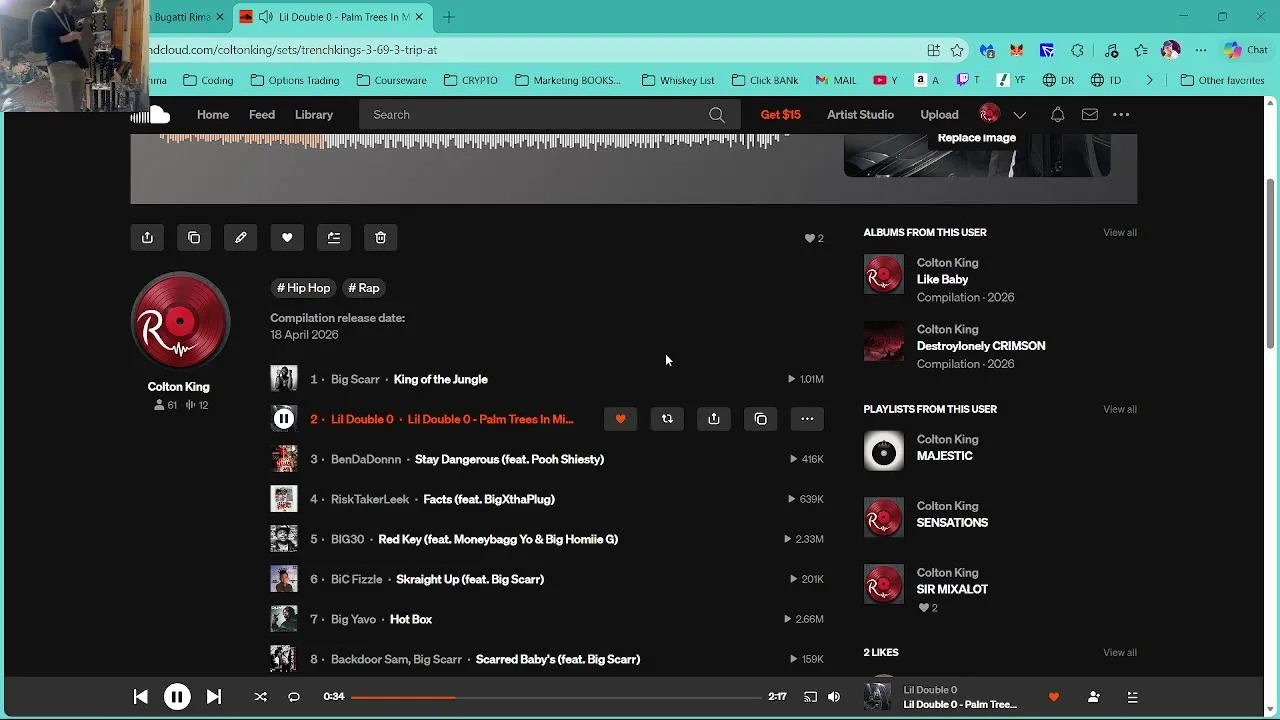
Task: Like the playlist with the heart icon
Action: (287, 238)
